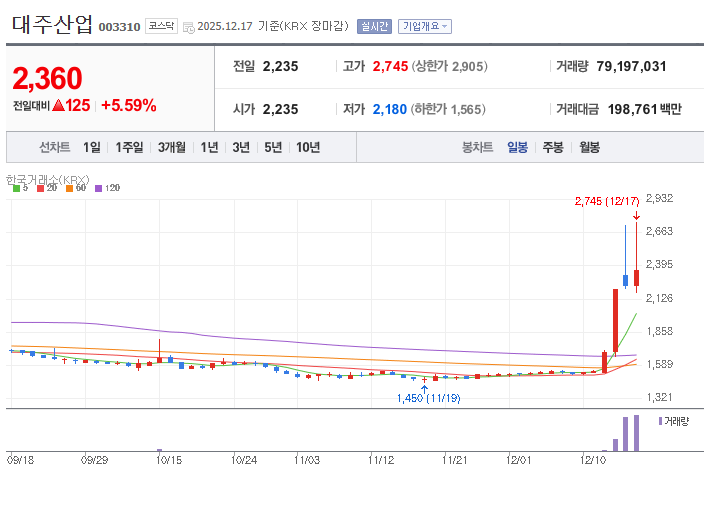Select the 10년 line chart tab
Viewport: 704px width, 508px height.
pyautogui.click(x=308, y=147)
